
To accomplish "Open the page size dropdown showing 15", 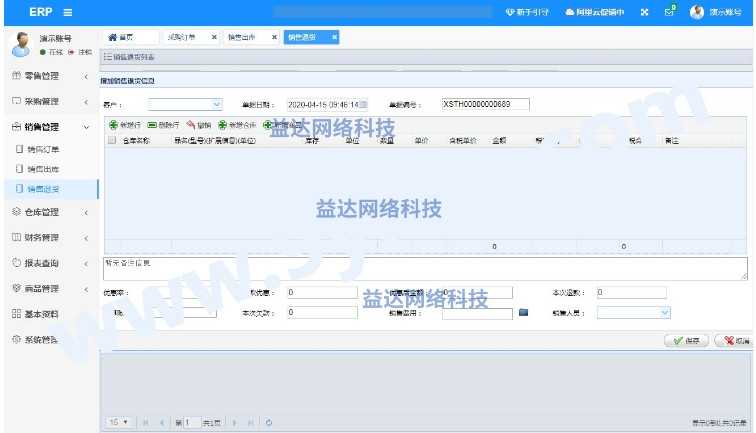I will pos(118,422).
